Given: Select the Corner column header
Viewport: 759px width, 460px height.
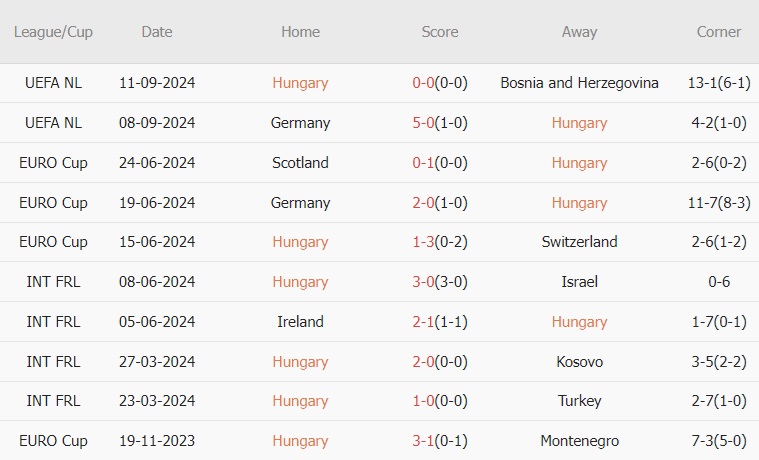Looking at the screenshot, I should [719, 32].
